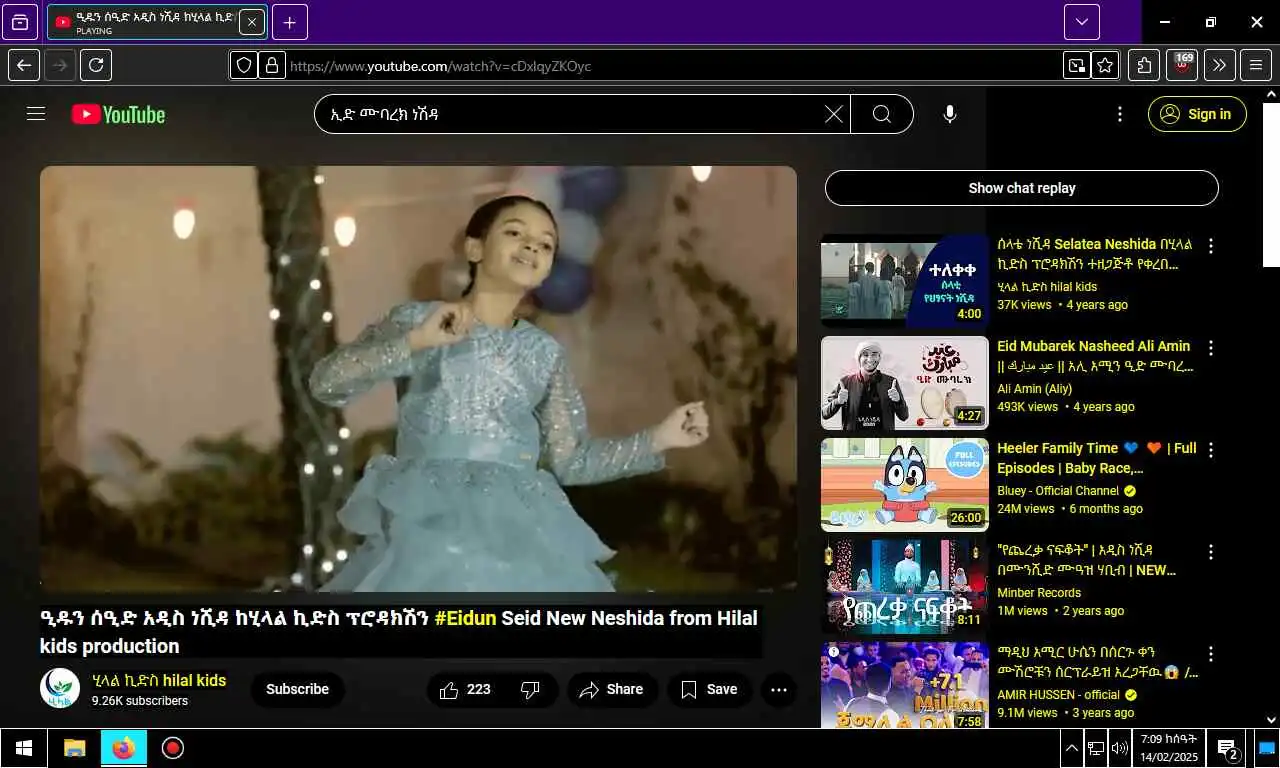Click the Firefox taskbar icon
The width and height of the screenshot is (1280, 768).
[x=124, y=748]
